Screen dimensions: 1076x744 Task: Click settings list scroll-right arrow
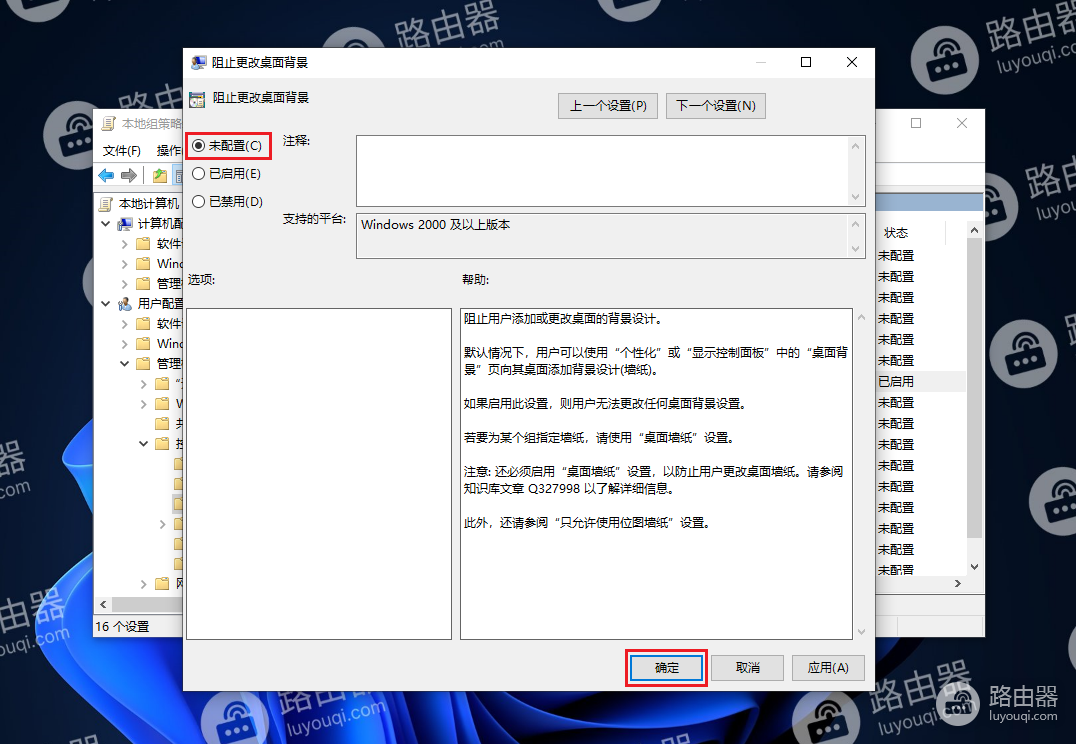[x=958, y=583]
